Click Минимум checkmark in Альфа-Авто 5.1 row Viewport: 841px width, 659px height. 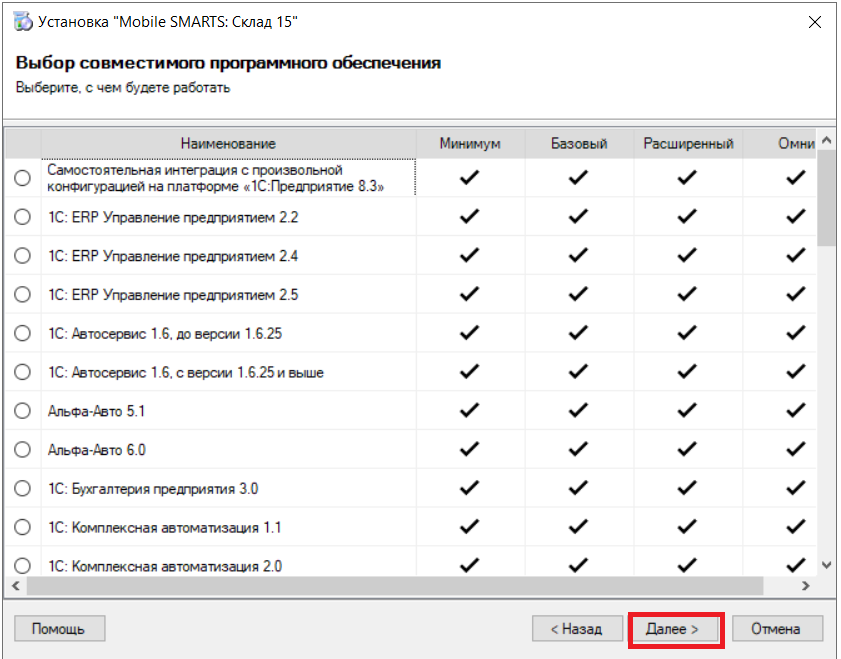[x=469, y=411]
